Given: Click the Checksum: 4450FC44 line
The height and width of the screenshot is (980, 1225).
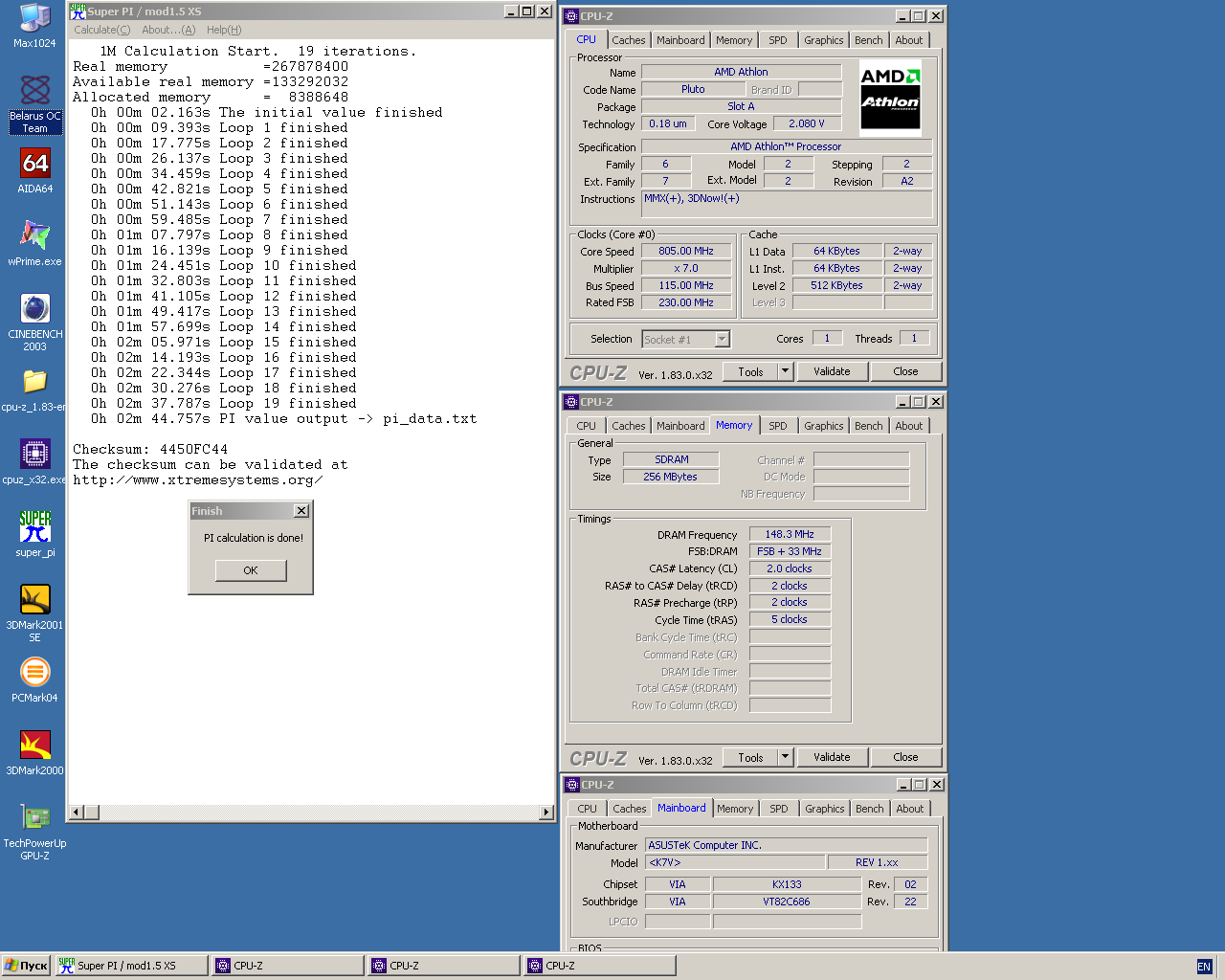Looking at the screenshot, I should coord(150,450).
